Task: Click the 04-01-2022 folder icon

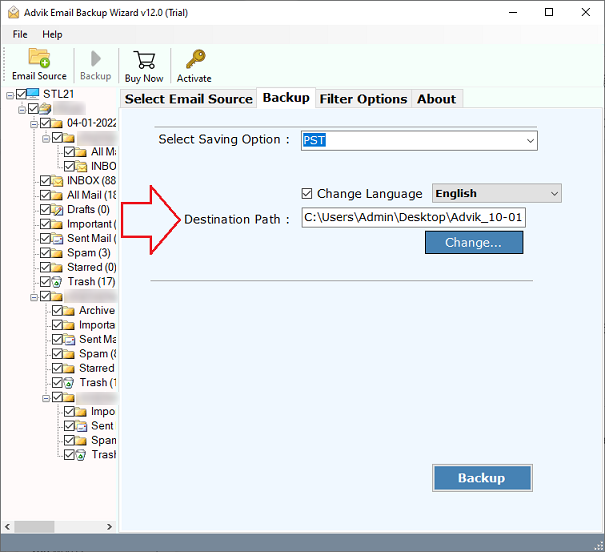Action: tap(57, 123)
